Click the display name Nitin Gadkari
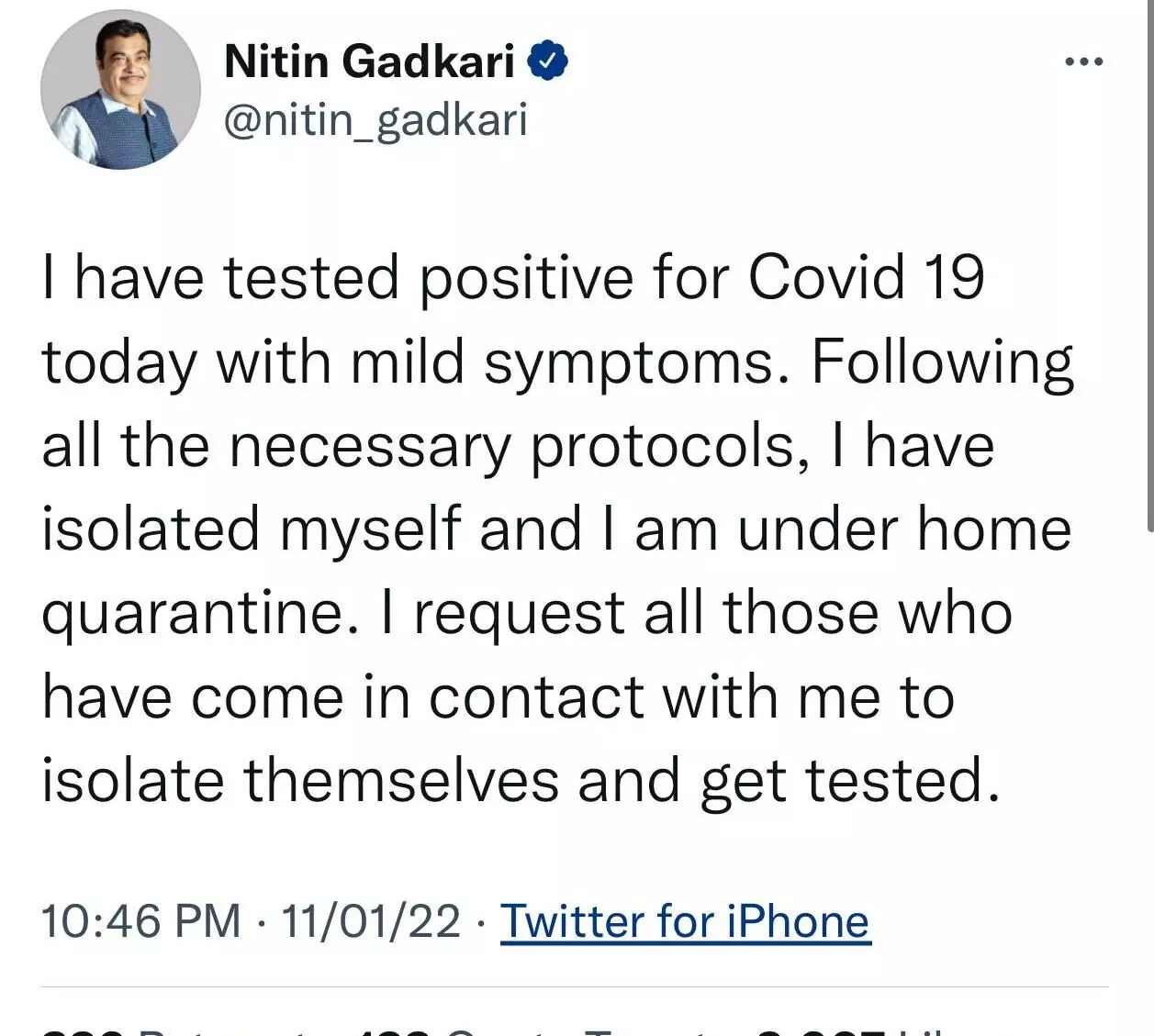Screen dimensions: 1154x1036 pyautogui.click(x=369, y=61)
